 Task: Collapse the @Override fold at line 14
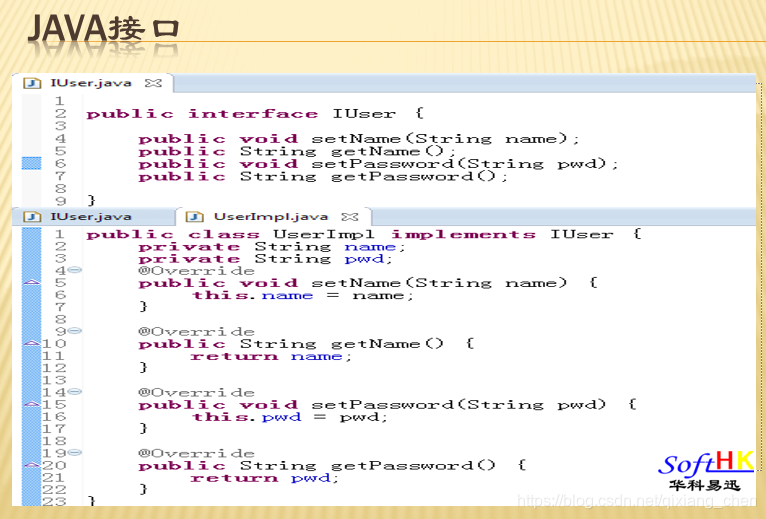(x=75, y=391)
